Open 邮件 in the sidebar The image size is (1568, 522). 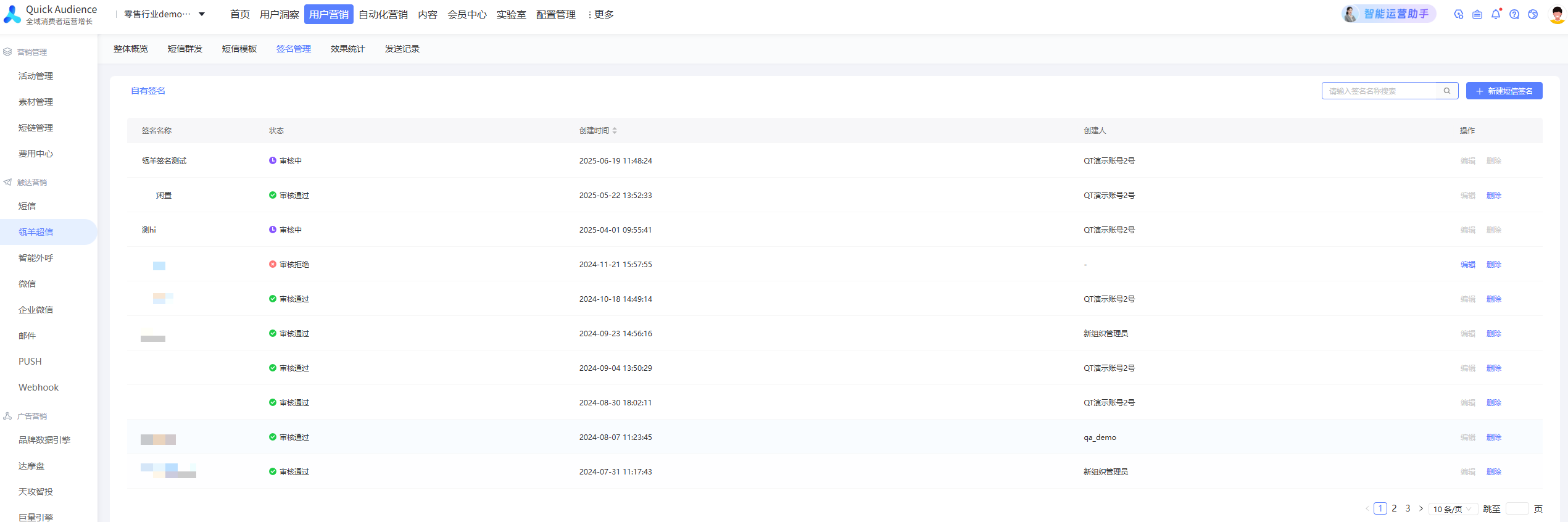coord(27,336)
